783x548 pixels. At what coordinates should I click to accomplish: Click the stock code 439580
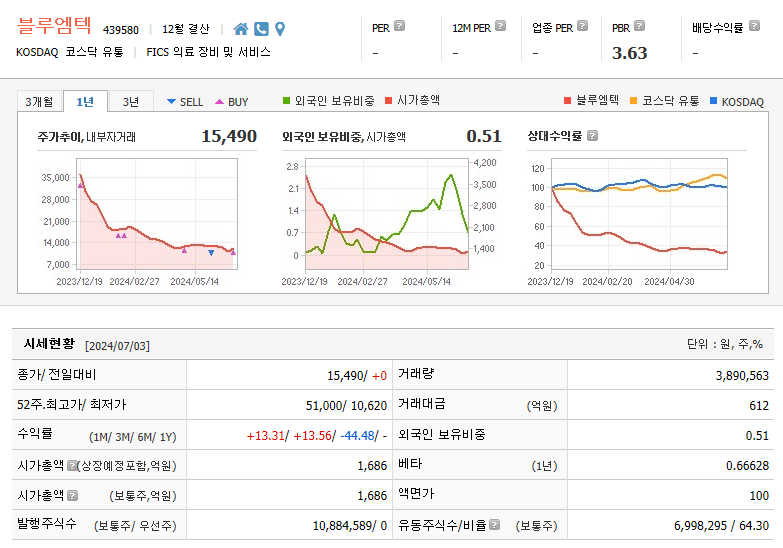tap(121, 30)
